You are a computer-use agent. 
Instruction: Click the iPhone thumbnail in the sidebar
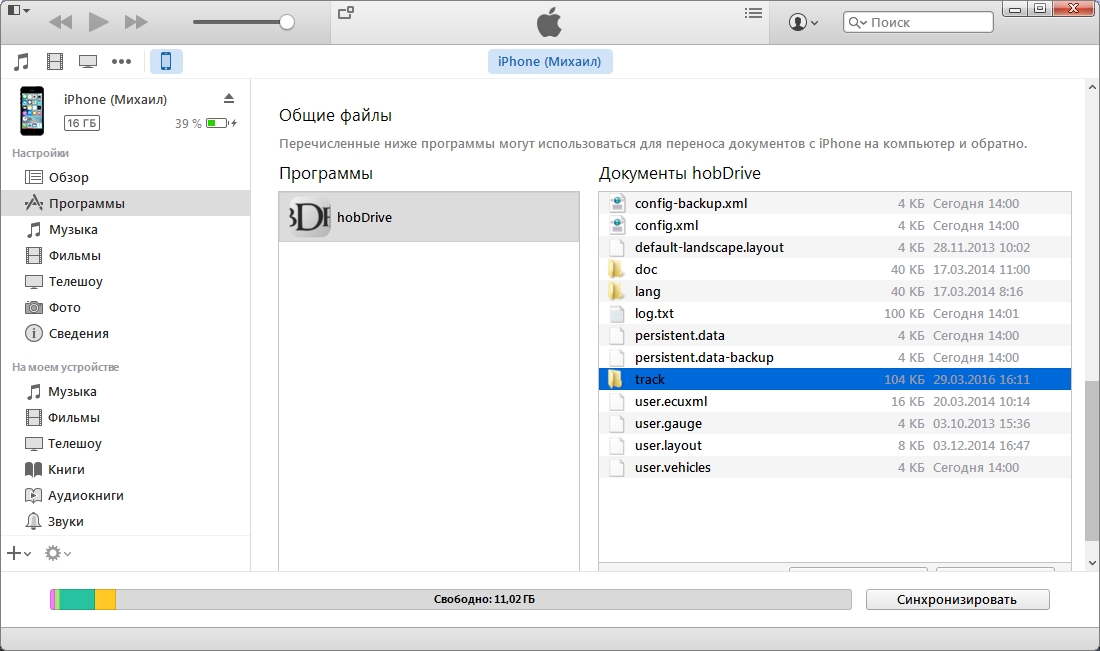pyautogui.click(x=32, y=111)
